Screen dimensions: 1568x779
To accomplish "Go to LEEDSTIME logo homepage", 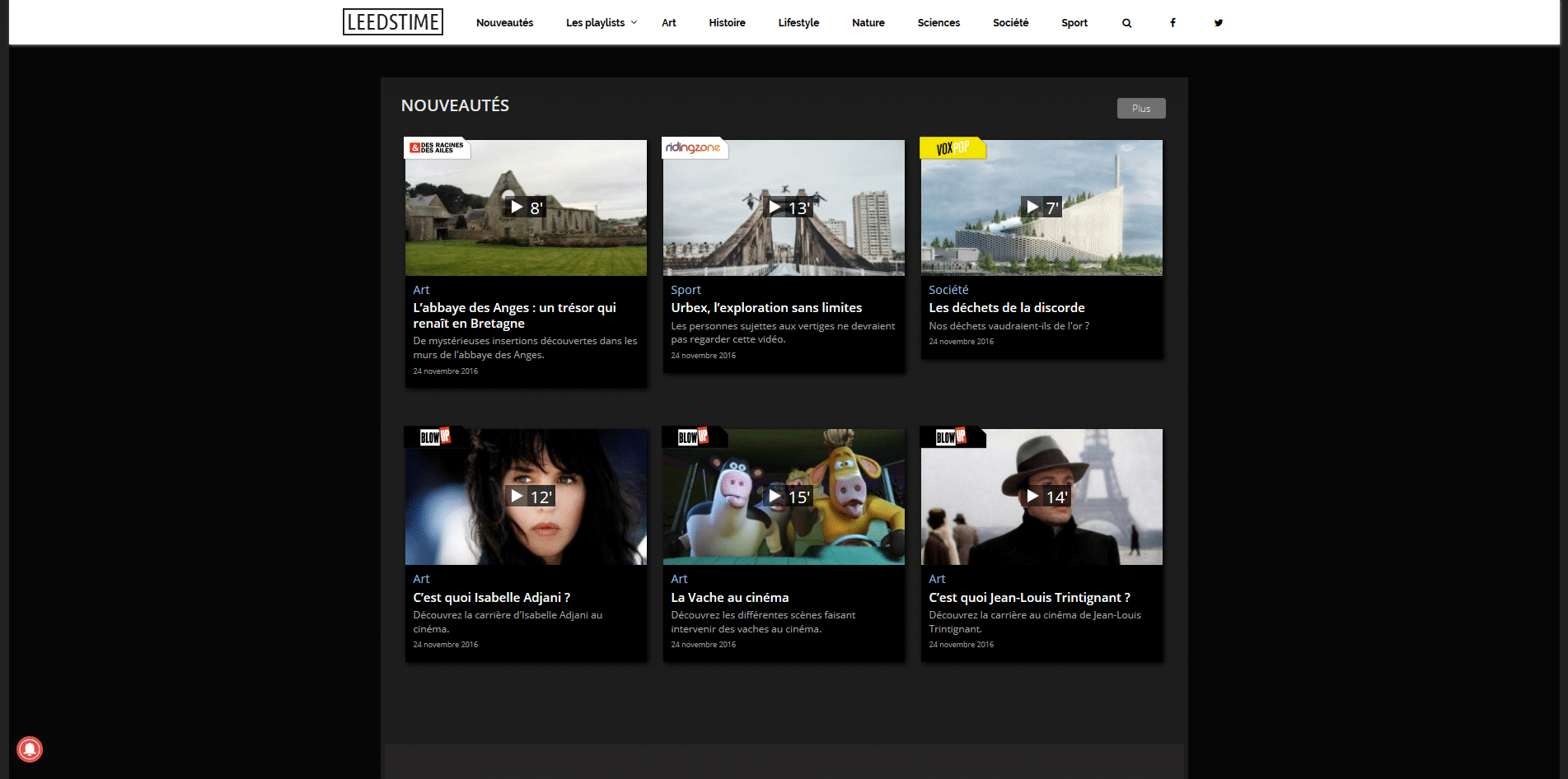I will click(x=393, y=22).
